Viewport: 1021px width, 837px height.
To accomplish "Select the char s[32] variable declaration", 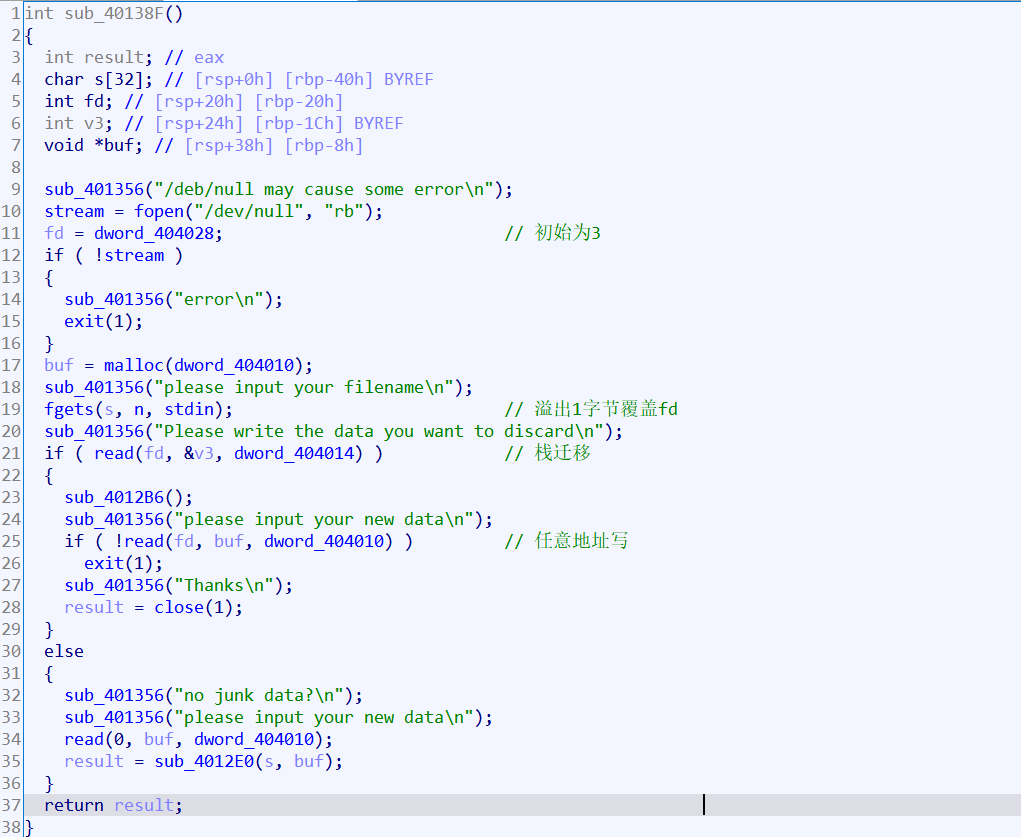I will [99, 79].
